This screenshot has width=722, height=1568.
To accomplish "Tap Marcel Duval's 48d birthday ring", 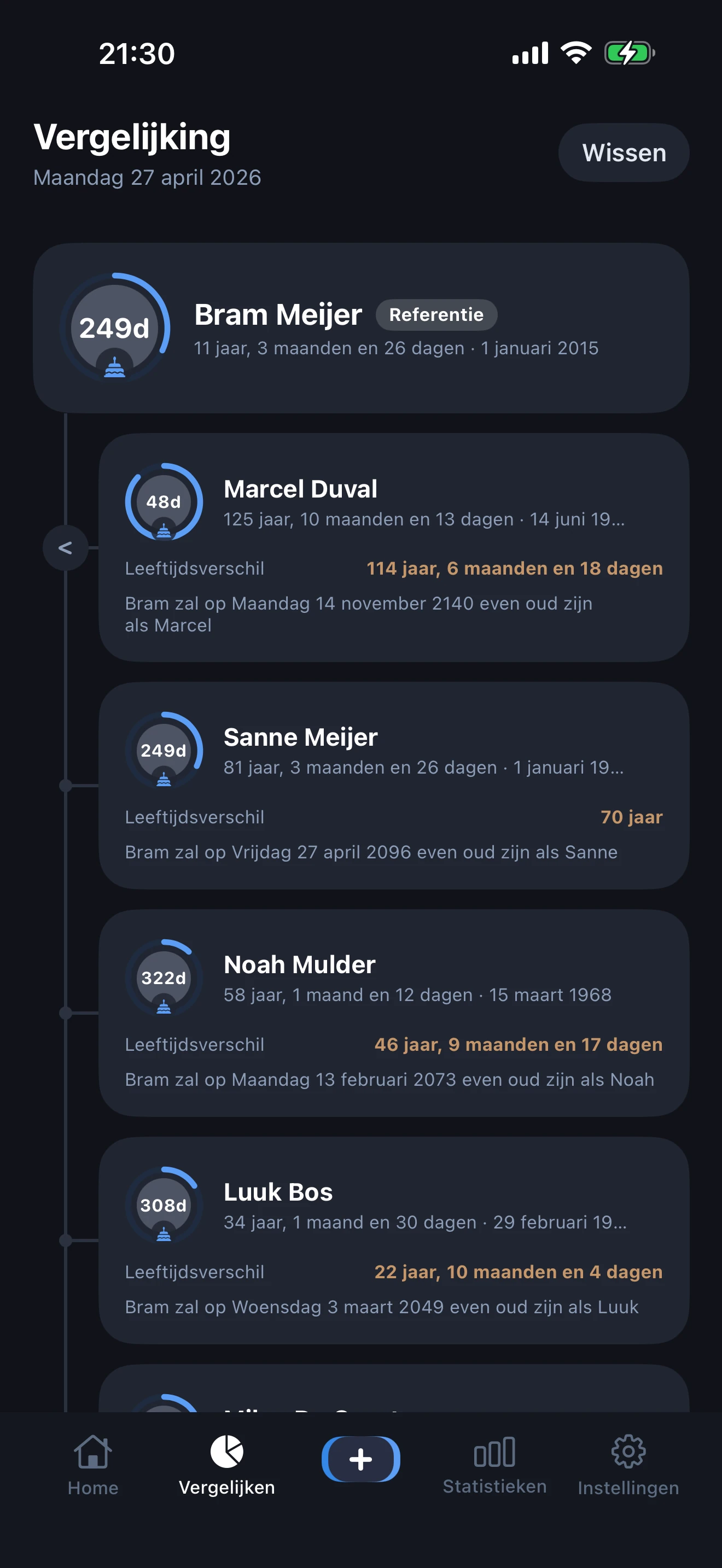I will coord(164,502).
